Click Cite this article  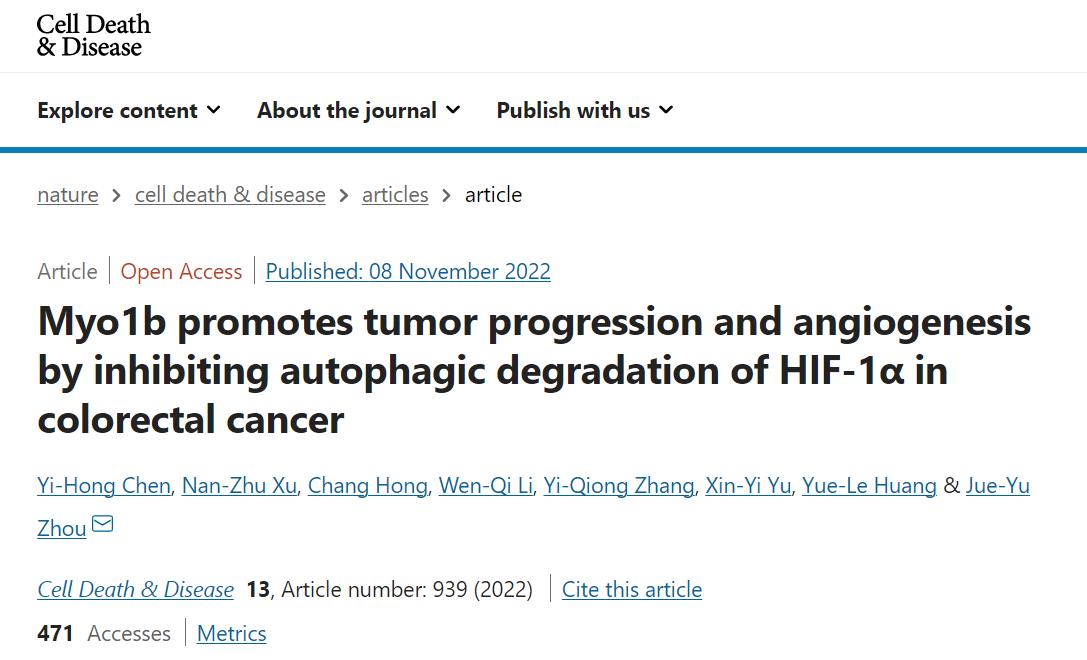point(632,590)
